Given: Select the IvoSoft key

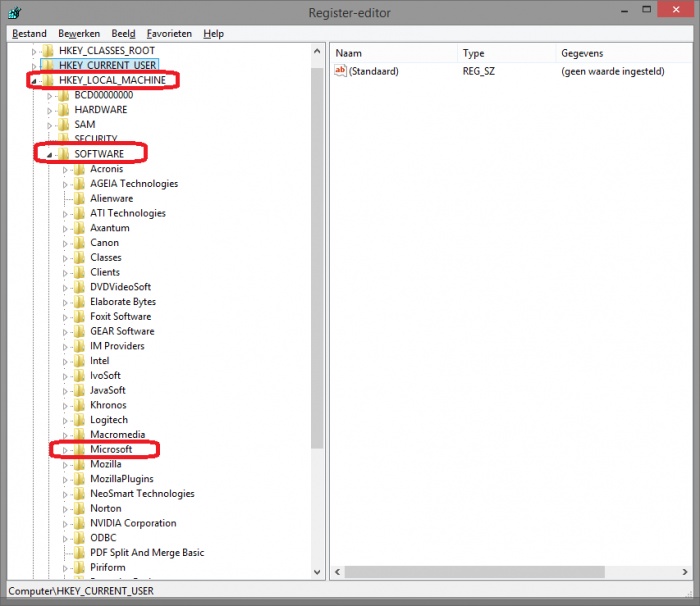Looking at the screenshot, I should point(105,375).
